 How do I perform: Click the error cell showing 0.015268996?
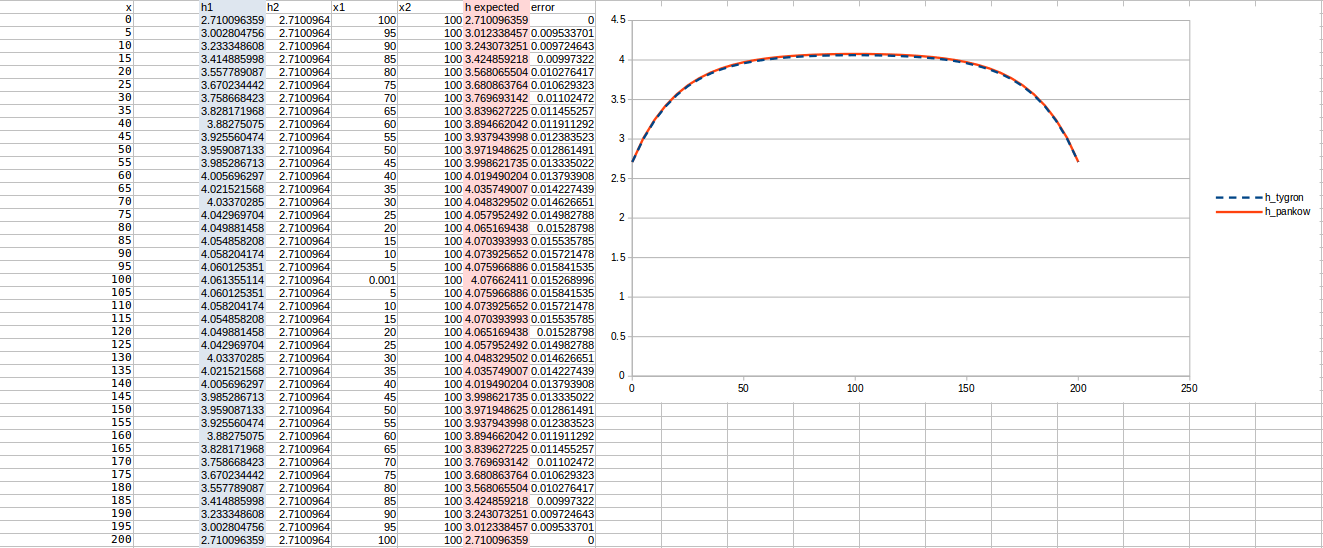pos(562,280)
